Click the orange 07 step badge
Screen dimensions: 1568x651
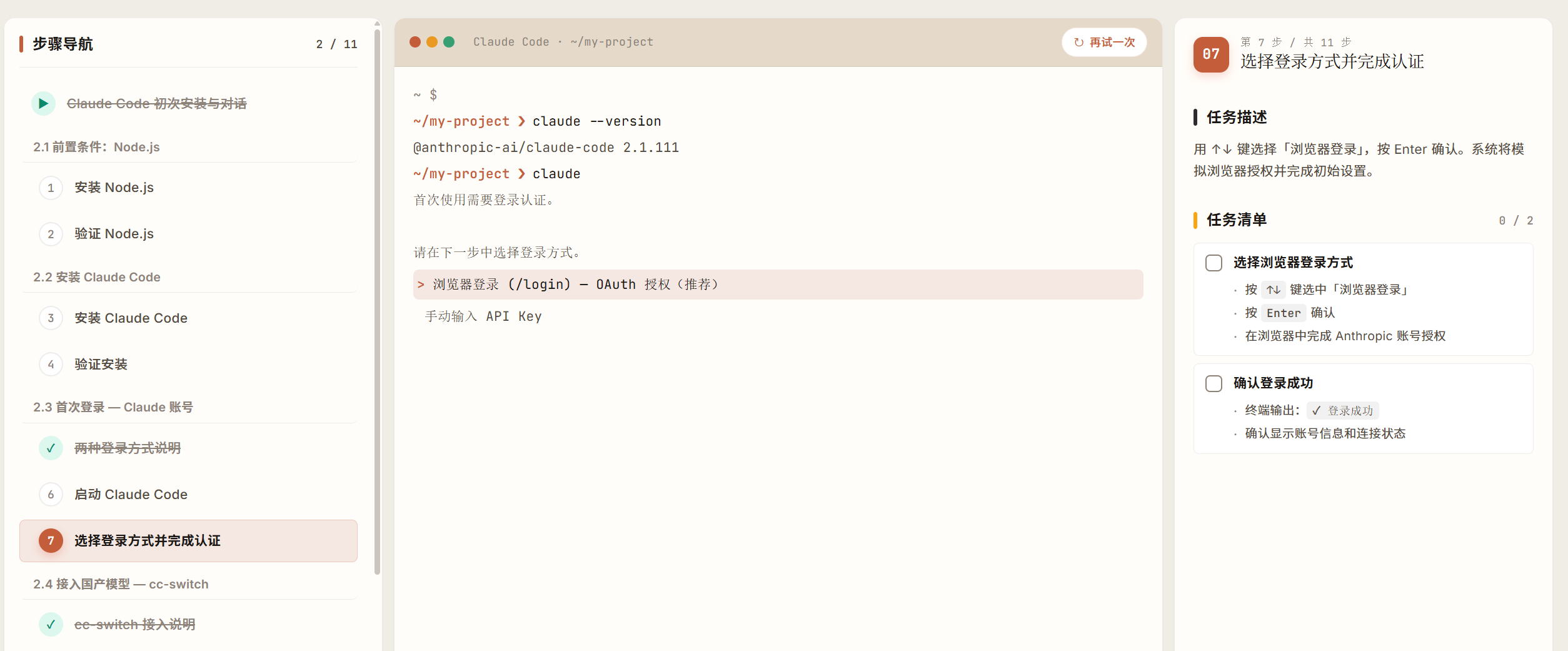click(1211, 54)
